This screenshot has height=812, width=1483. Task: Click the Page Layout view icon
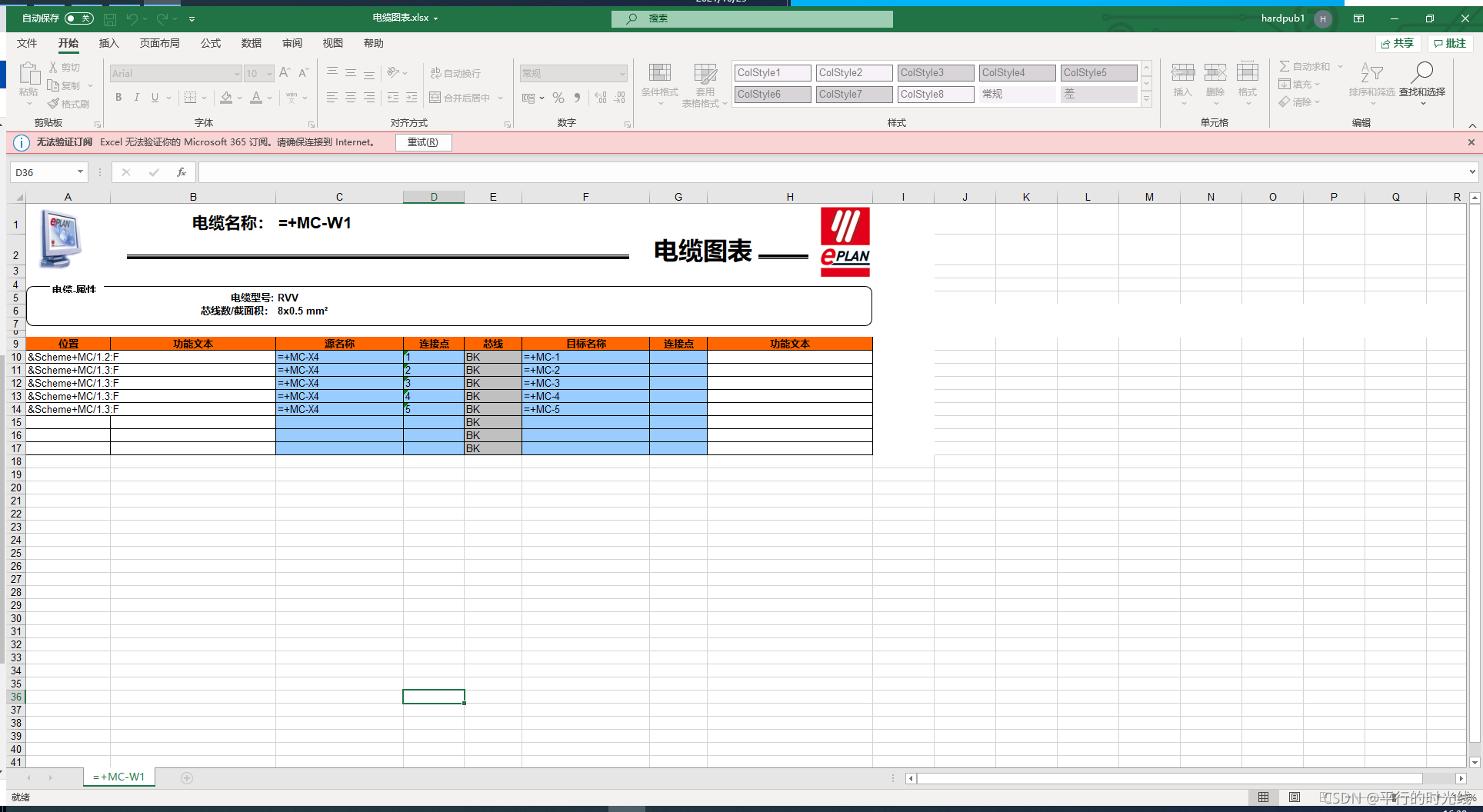click(1295, 797)
